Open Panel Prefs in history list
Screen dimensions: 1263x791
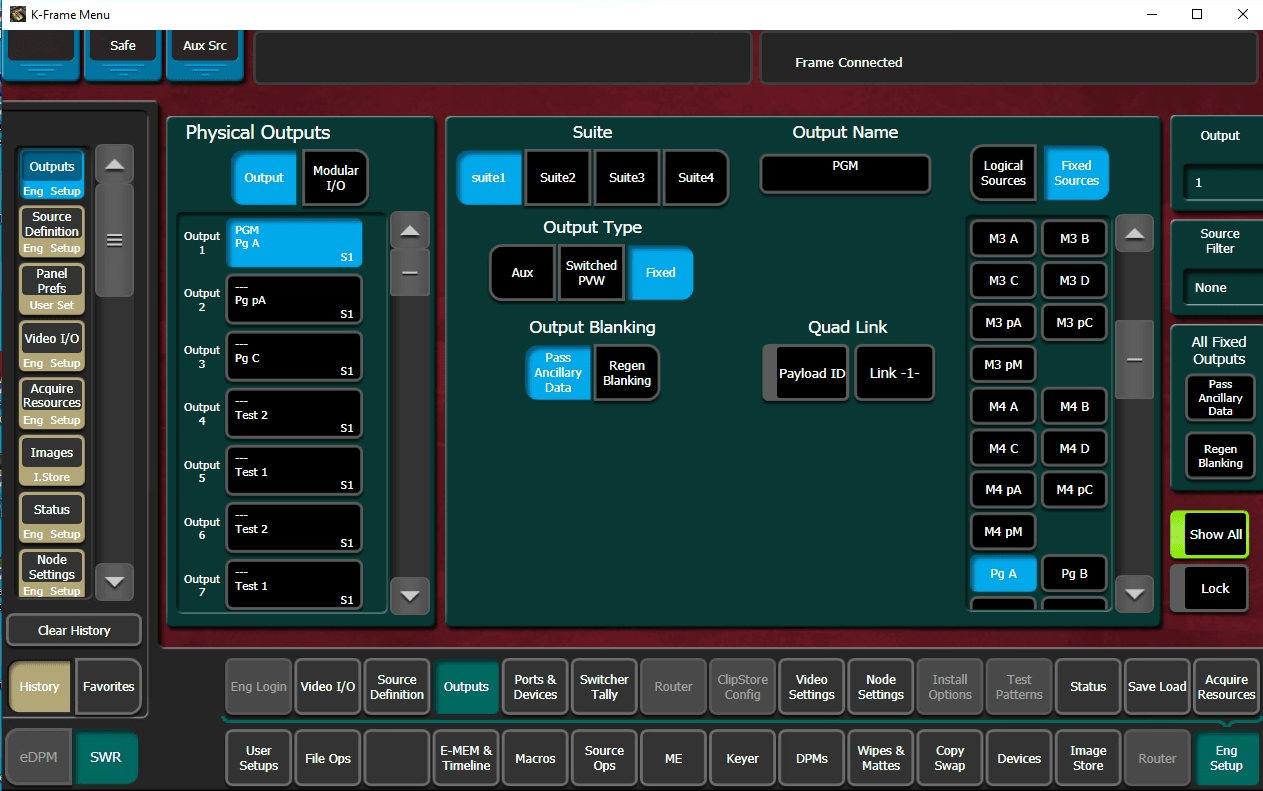tap(52, 288)
